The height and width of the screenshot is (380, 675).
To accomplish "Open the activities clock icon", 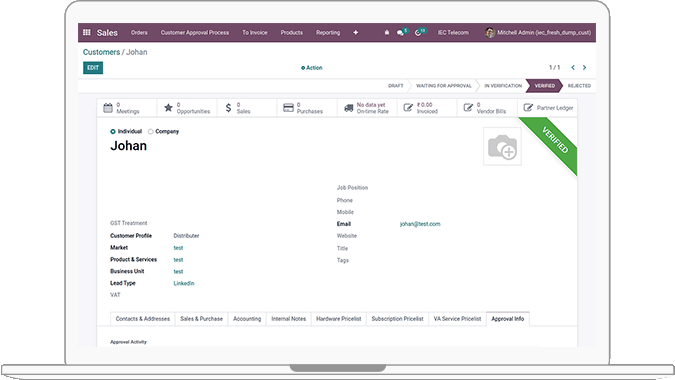I will click(x=419, y=32).
